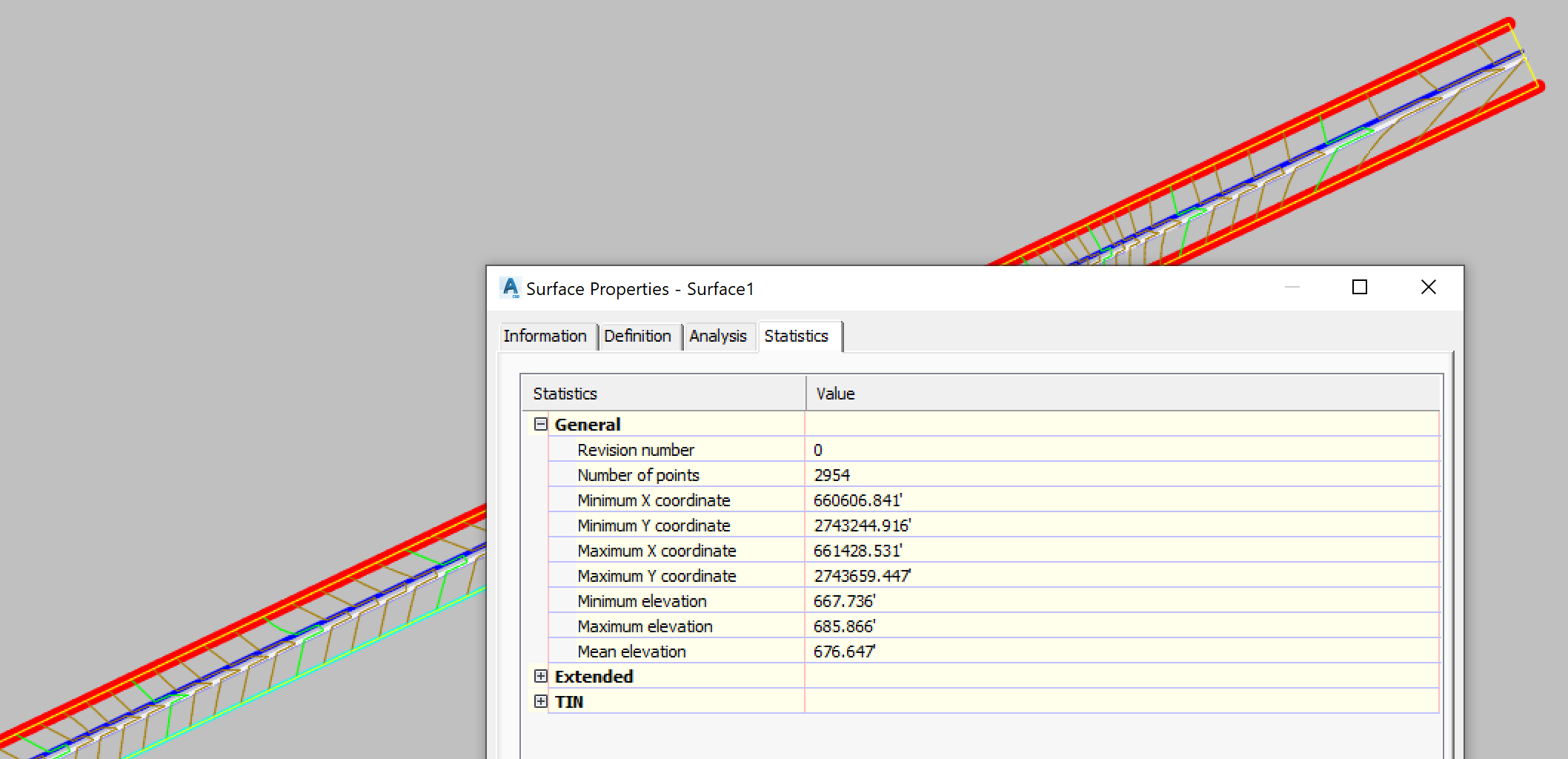Image resolution: width=1568 pixels, height=759 pixels.
Task: Select the Number of points value
Action: point(831,474)
